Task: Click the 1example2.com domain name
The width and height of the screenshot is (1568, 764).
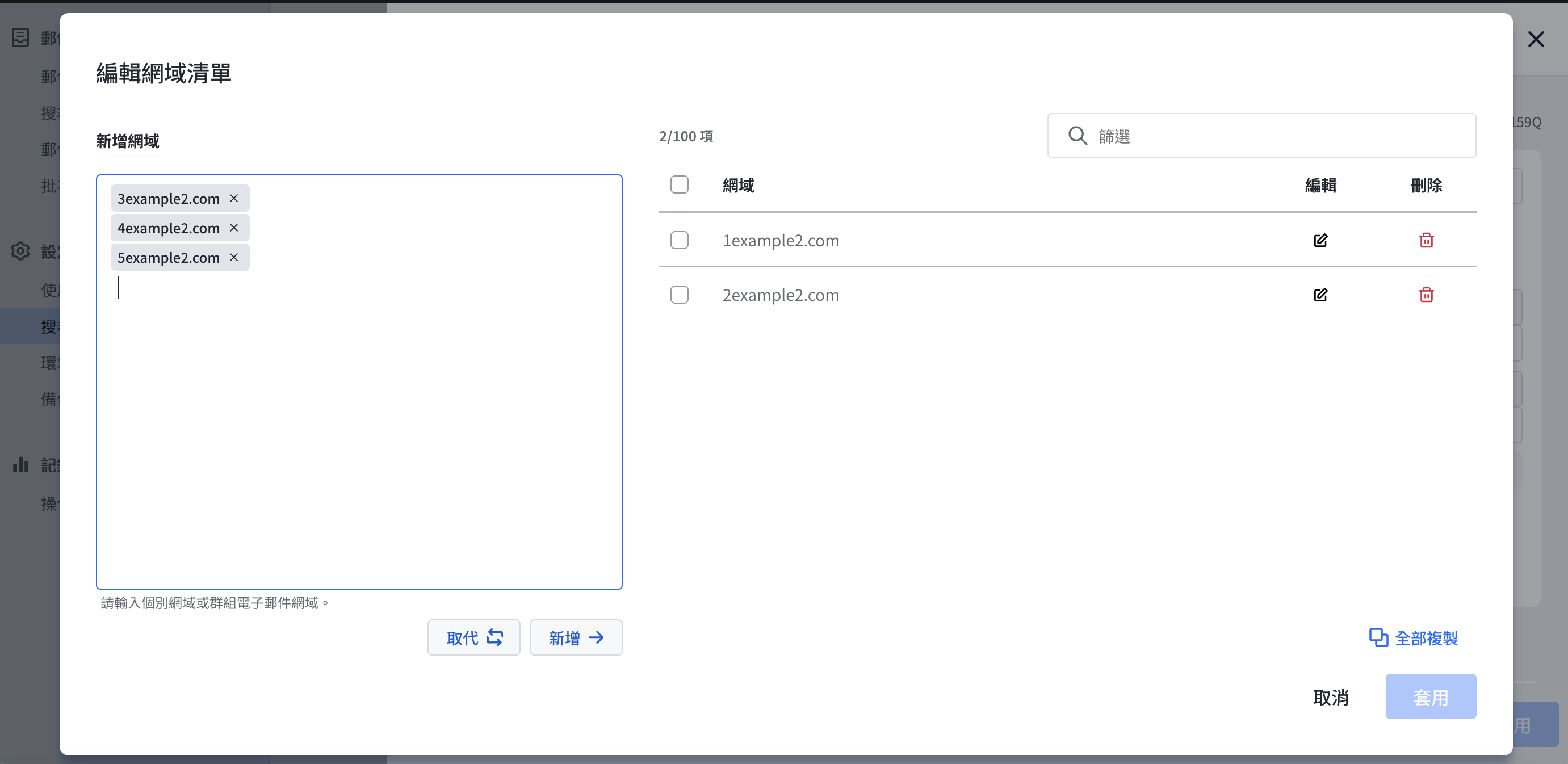Action: 781,241
